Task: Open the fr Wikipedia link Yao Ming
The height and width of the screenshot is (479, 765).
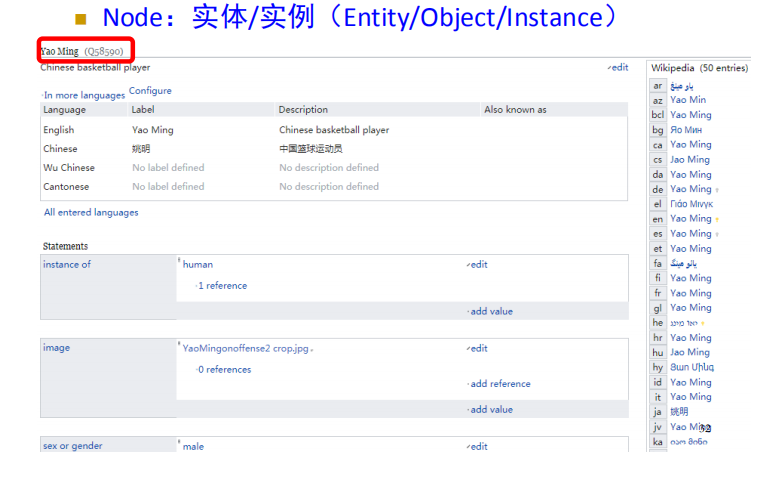Action: (691, 293)
